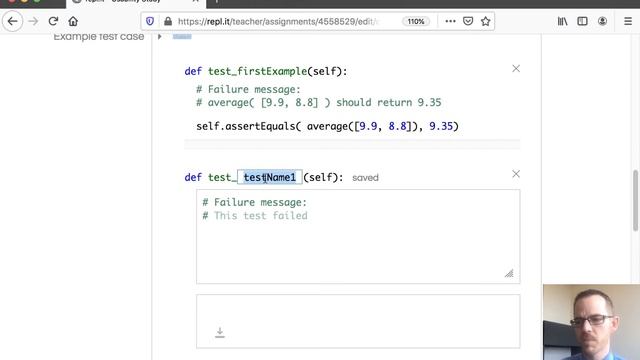Edit the testName1 test name field
The width and height of the screenshot is (640, 360).
click(x=270, y=177)
